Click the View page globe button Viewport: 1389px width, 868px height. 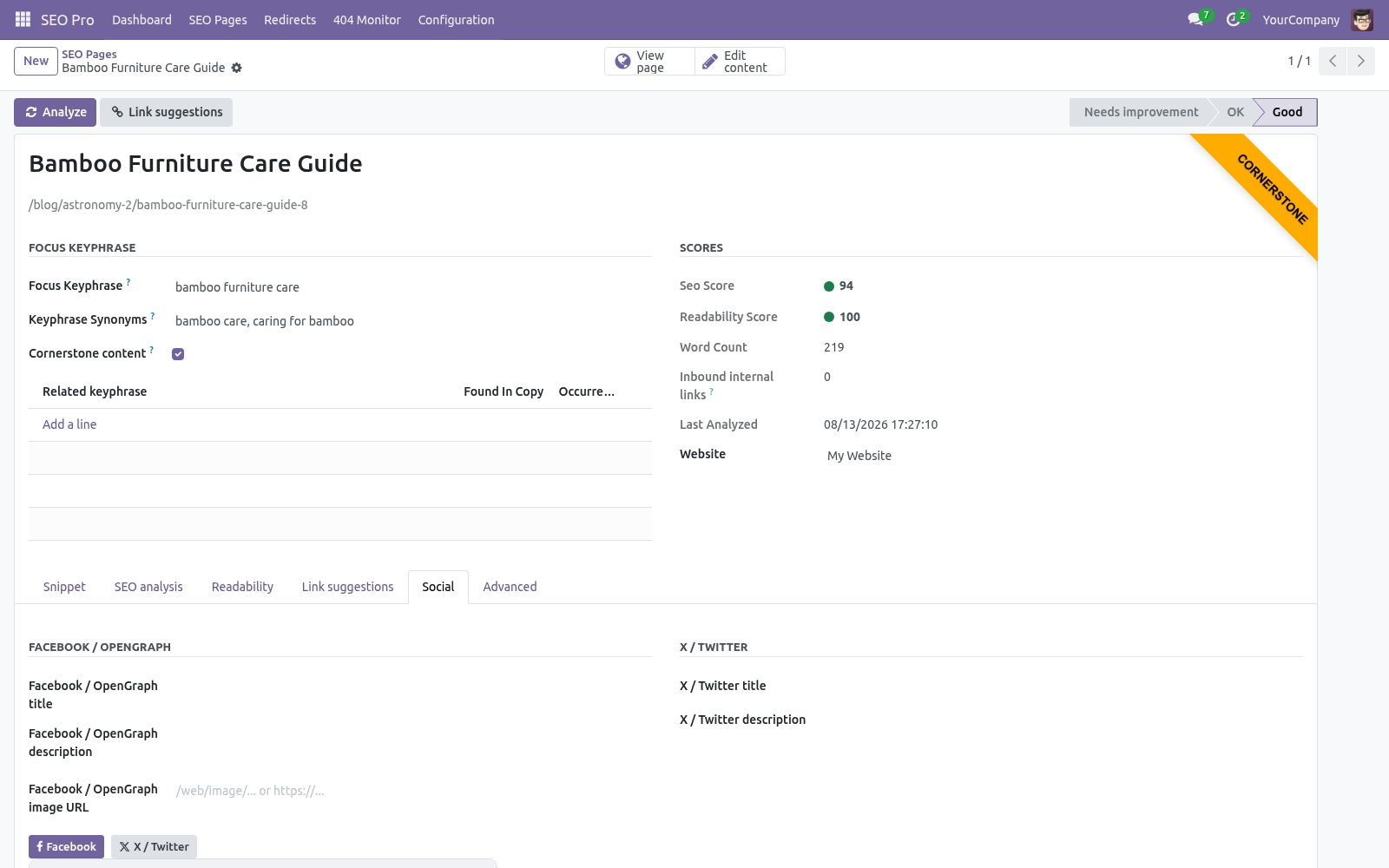tap(649, 62)
